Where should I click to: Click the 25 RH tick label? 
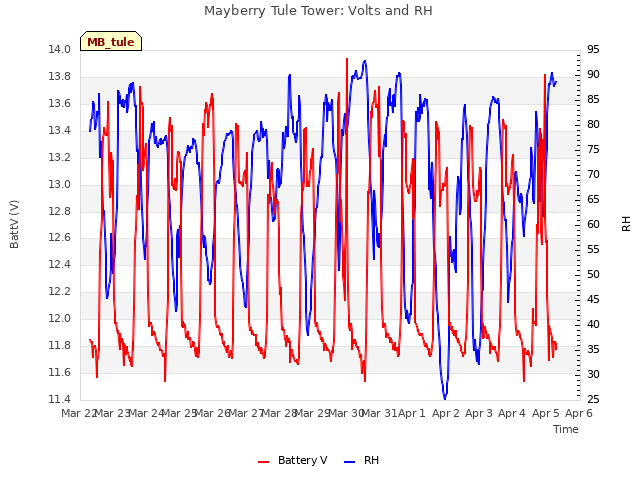593,399
